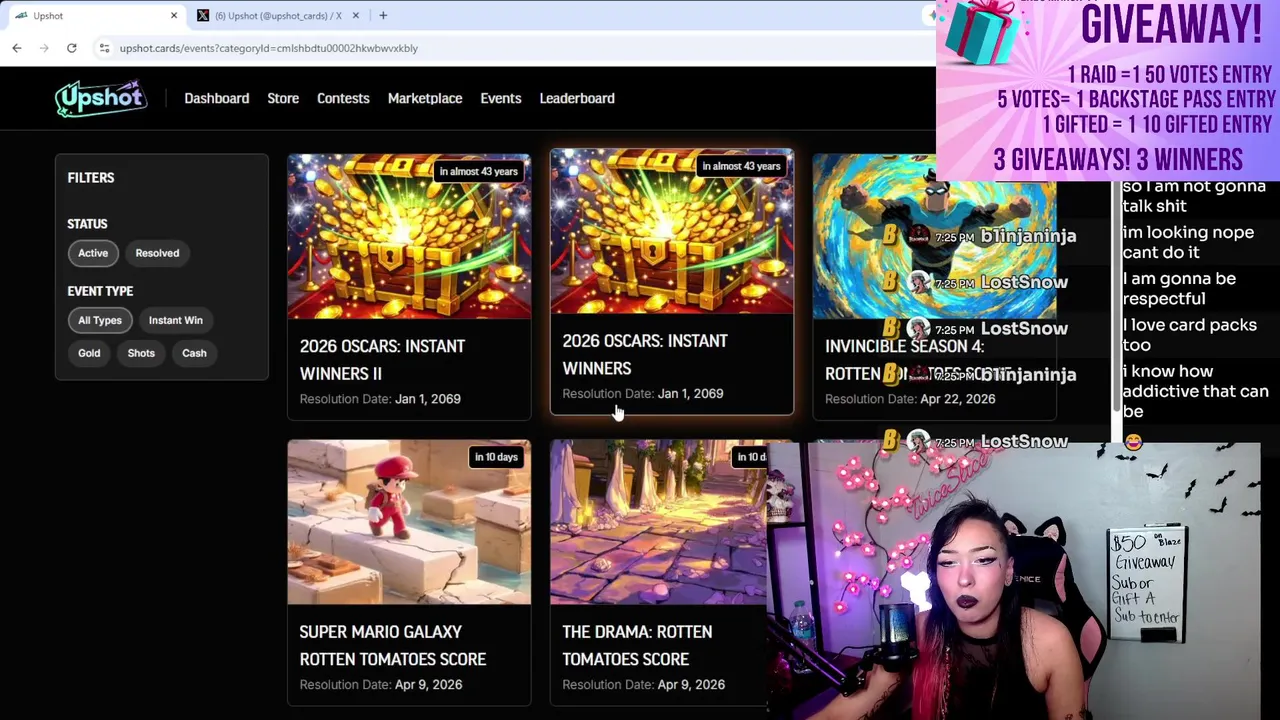Reload the page with the refresh icon
This screenshot has width=1280, height=720.
pyautogui.click(x=72, y=48)
